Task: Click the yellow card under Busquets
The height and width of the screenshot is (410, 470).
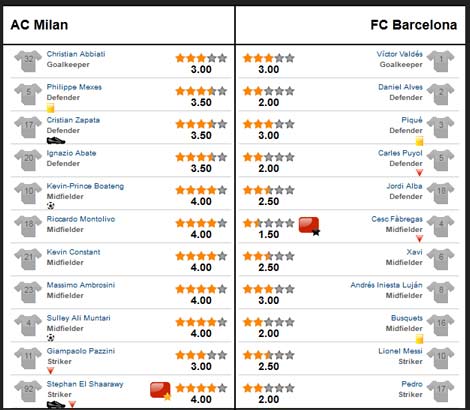Action: tap(419, 339)
